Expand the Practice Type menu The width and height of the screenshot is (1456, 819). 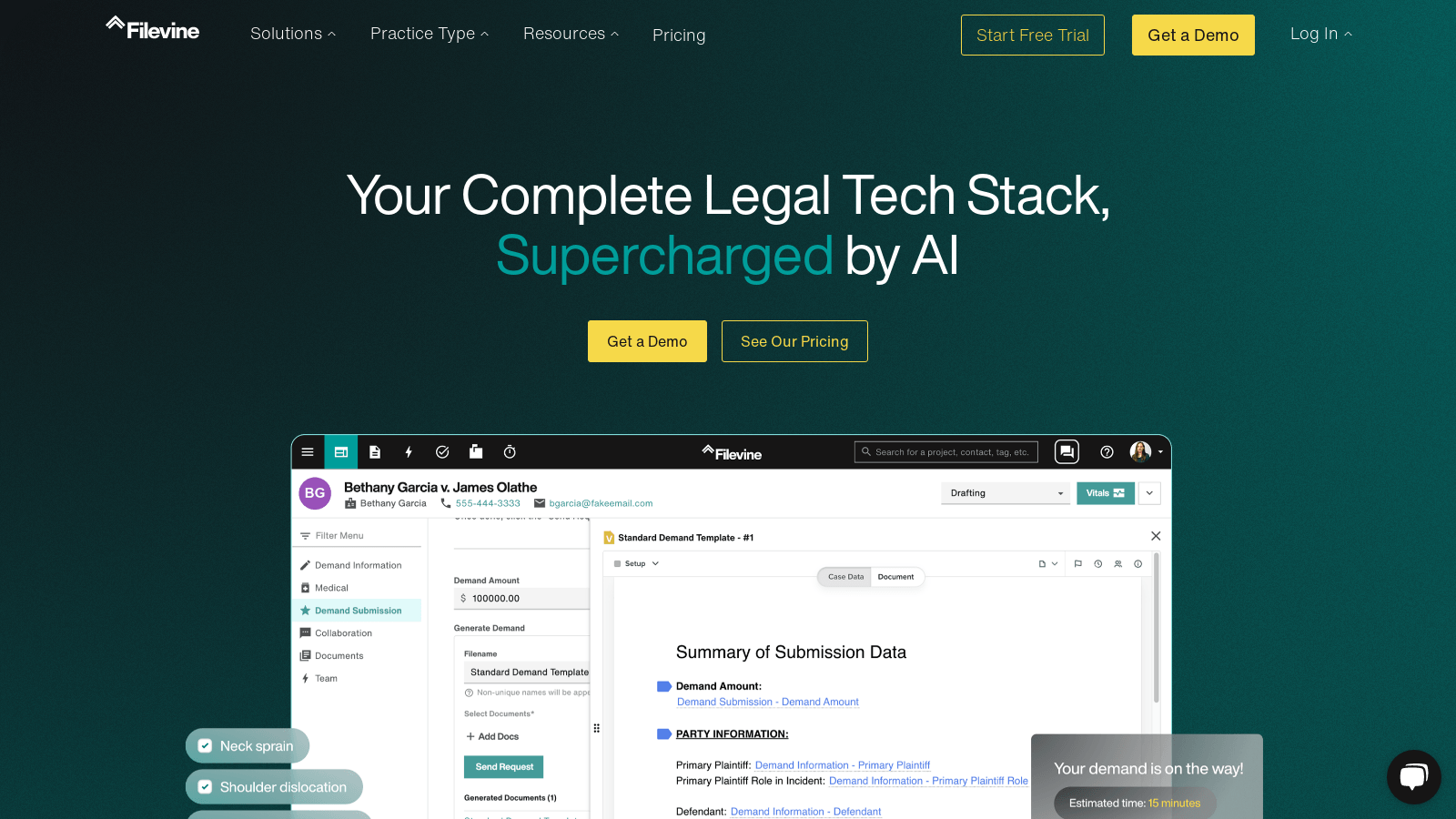430,34
